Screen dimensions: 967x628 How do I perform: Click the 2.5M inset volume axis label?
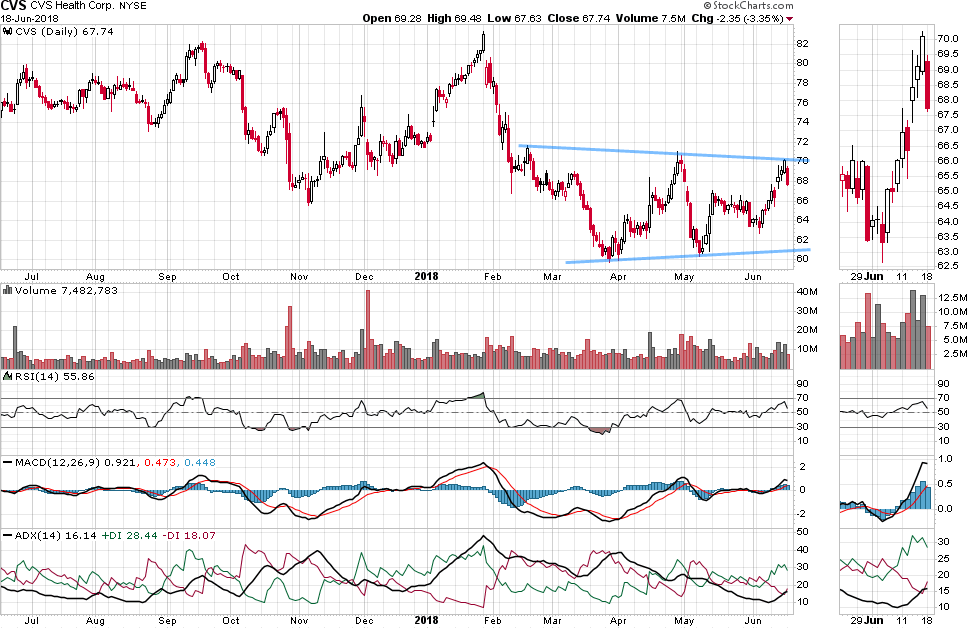[x=952, y=353]
